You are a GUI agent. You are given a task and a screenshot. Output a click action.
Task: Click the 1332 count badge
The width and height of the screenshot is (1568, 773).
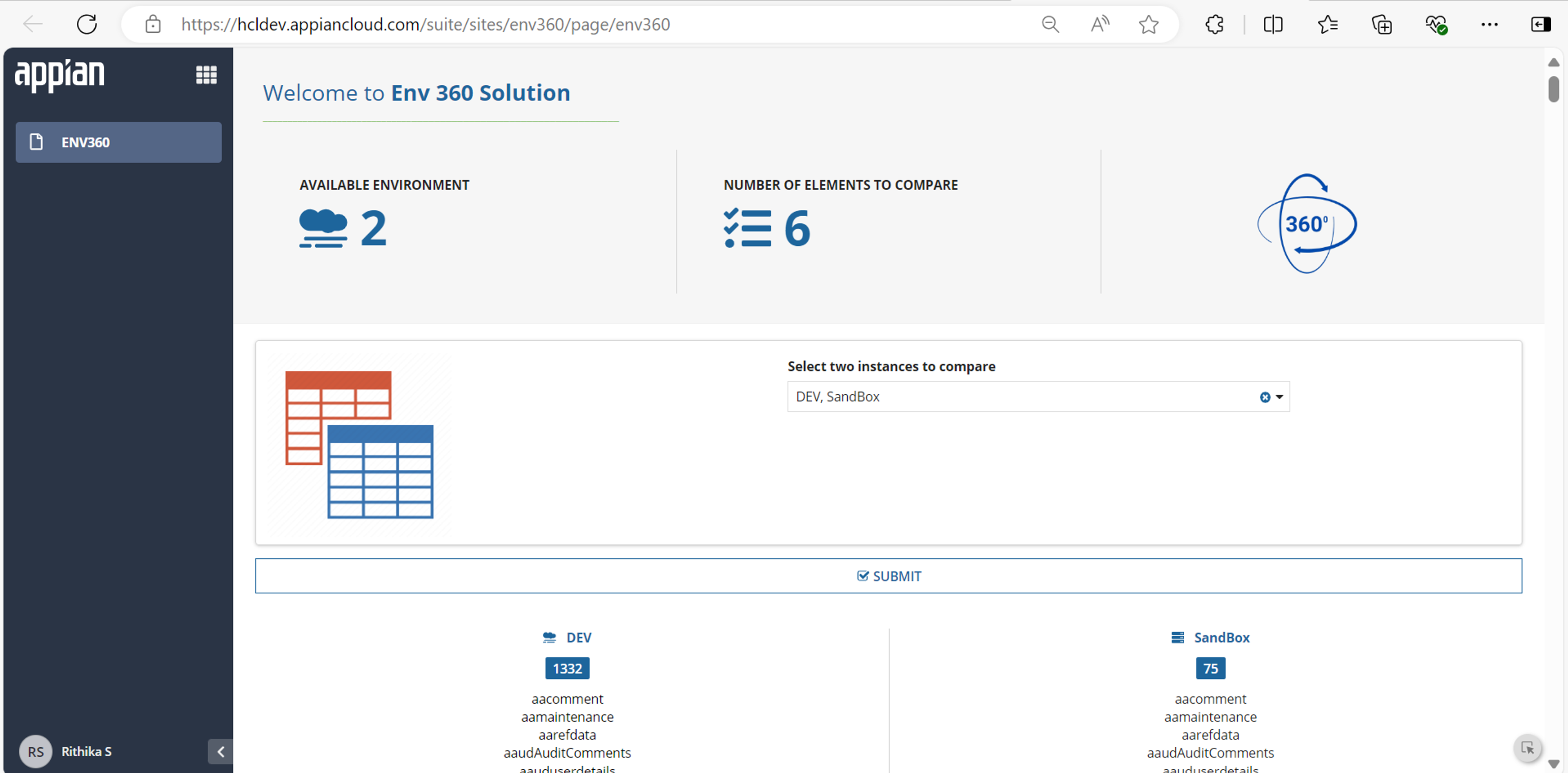567,669
